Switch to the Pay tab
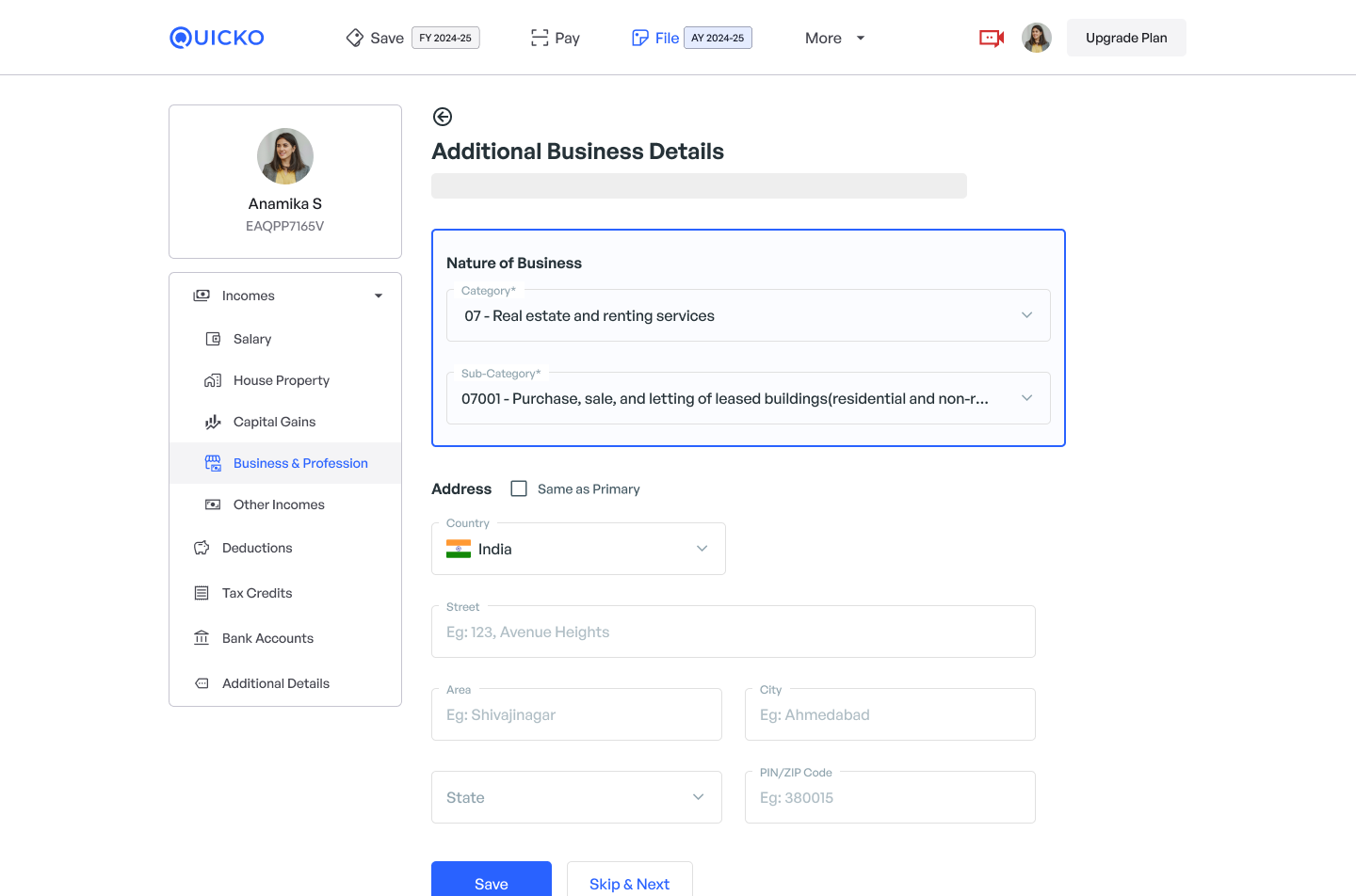The height and width of the screenshot is (896, 1356). pyautogui.click(x=556, y=39)
